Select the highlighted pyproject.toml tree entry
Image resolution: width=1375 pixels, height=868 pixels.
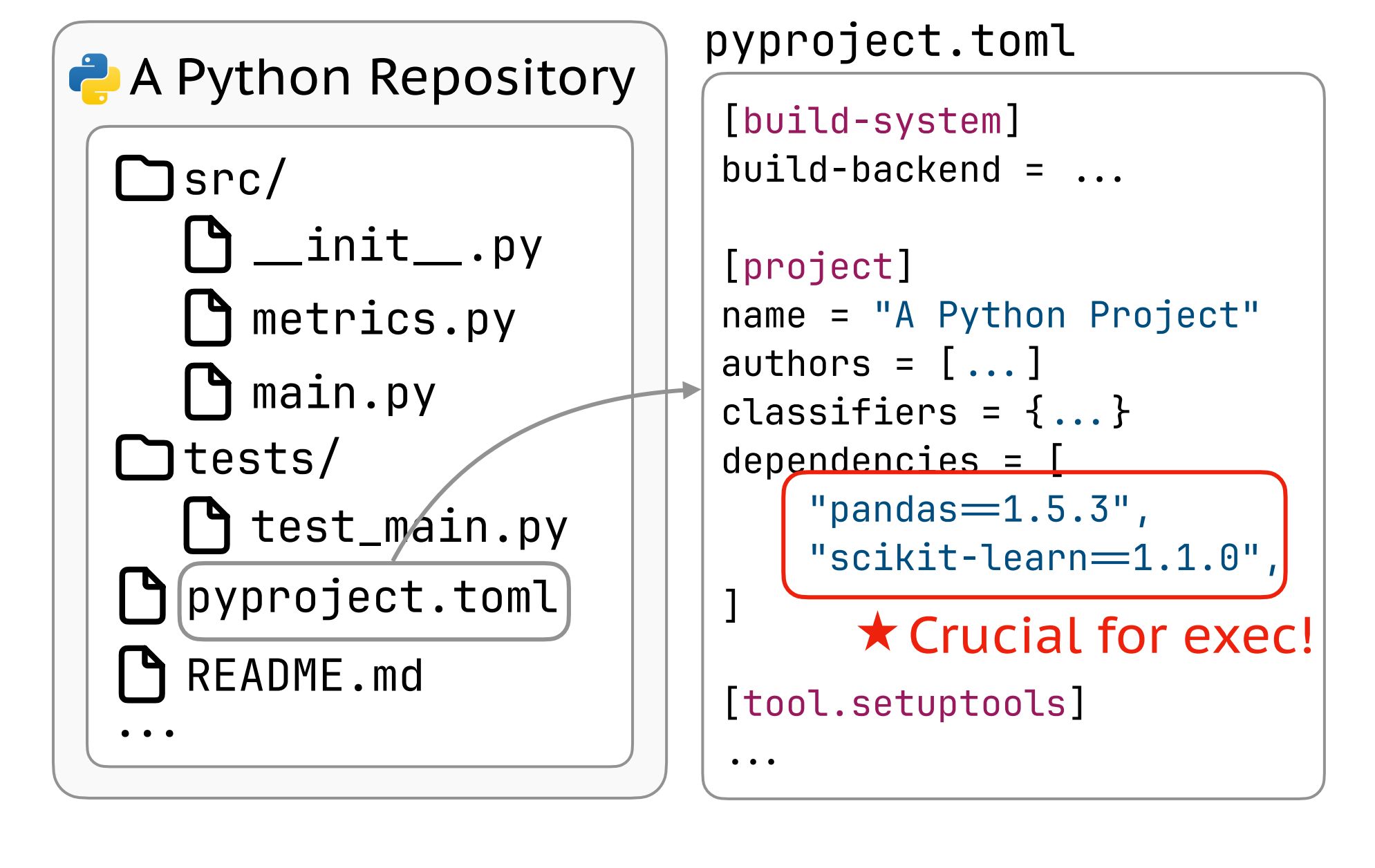coord(373,600)
